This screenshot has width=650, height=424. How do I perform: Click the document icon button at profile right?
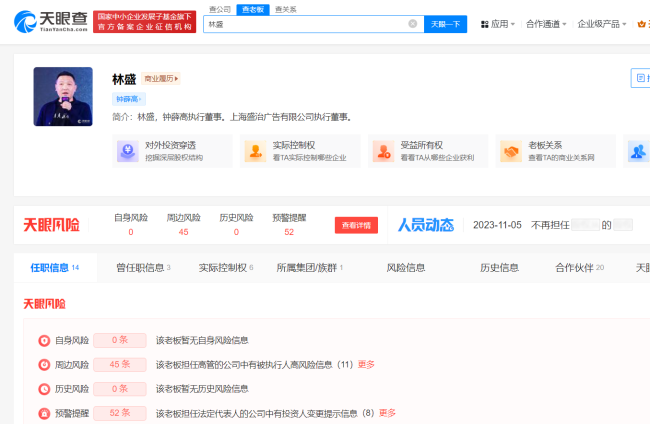(x=641, y=78)
